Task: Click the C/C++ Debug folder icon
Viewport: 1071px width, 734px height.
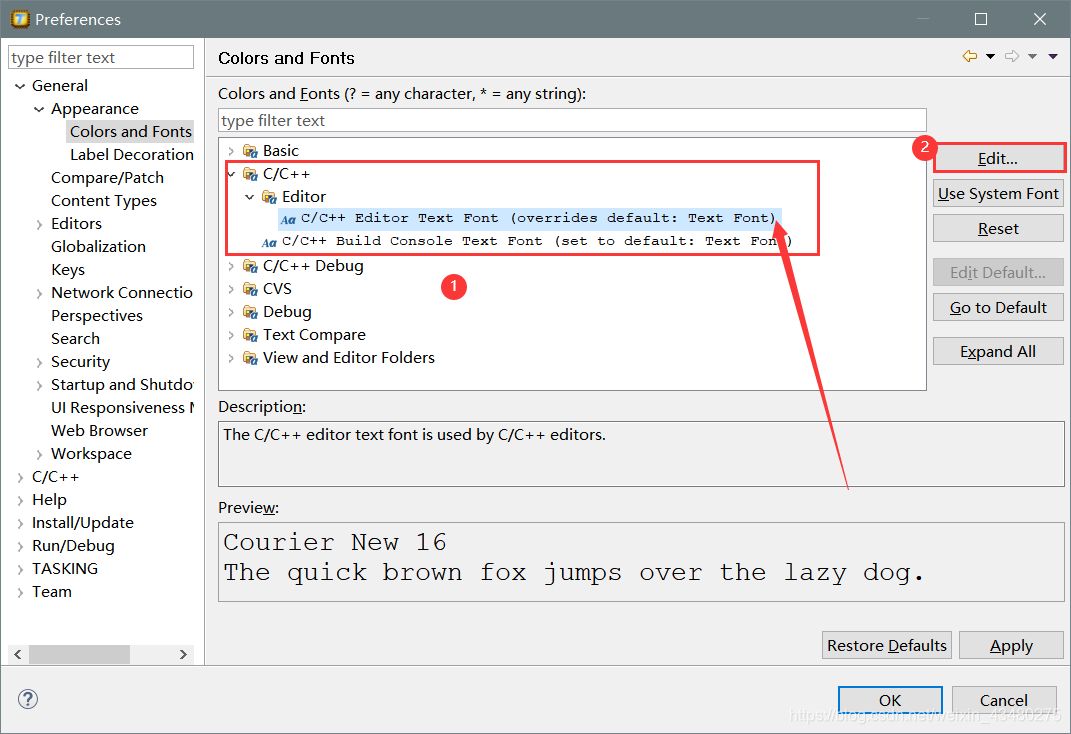Action: tap(250, 266)
